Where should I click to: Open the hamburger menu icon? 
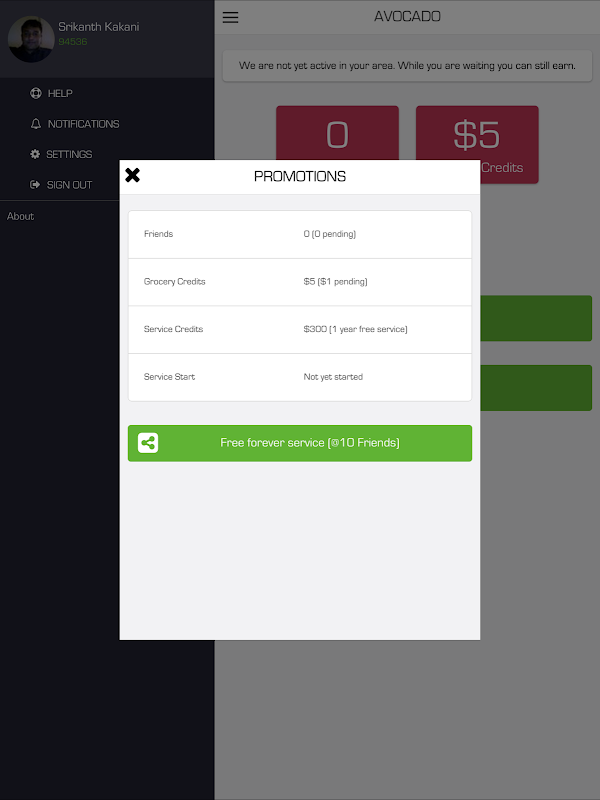[230, 17]
